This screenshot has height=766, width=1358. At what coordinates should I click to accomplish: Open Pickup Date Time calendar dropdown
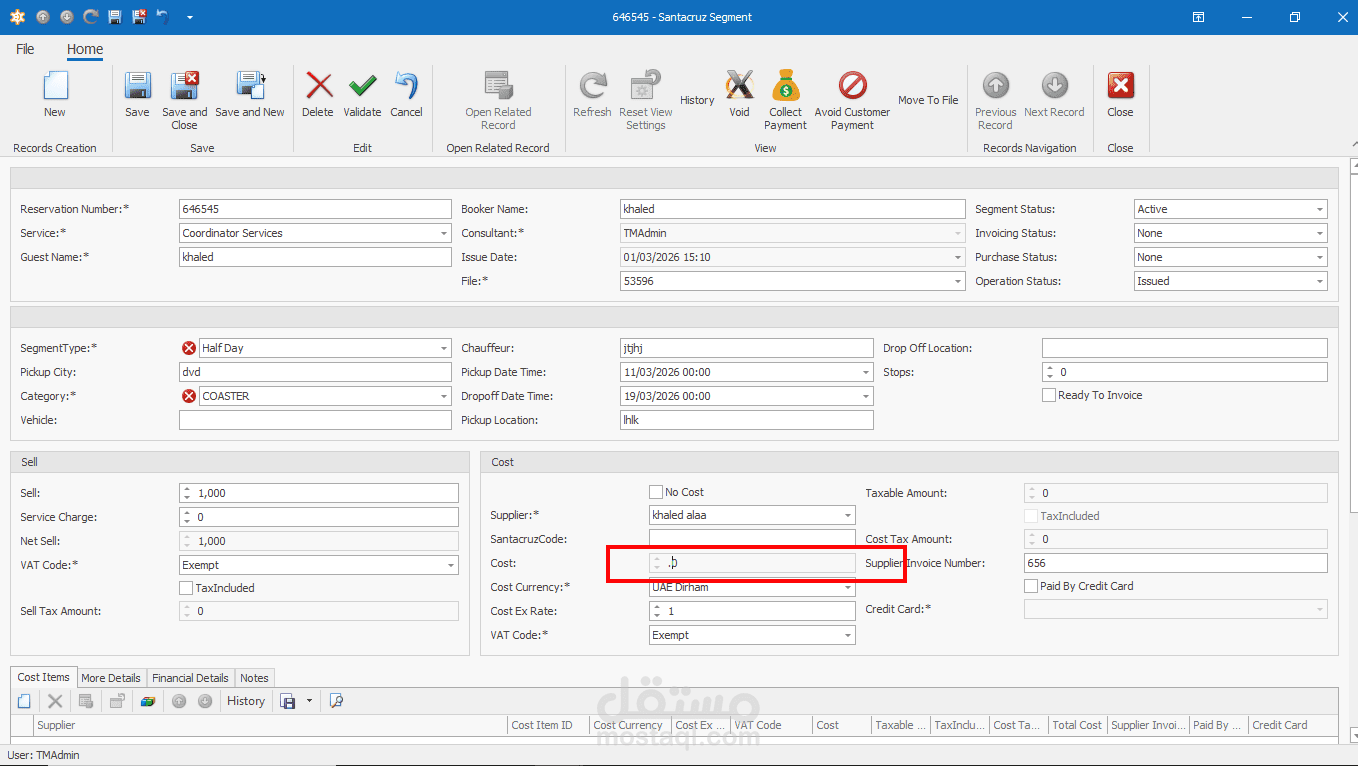tap(866, 372)
